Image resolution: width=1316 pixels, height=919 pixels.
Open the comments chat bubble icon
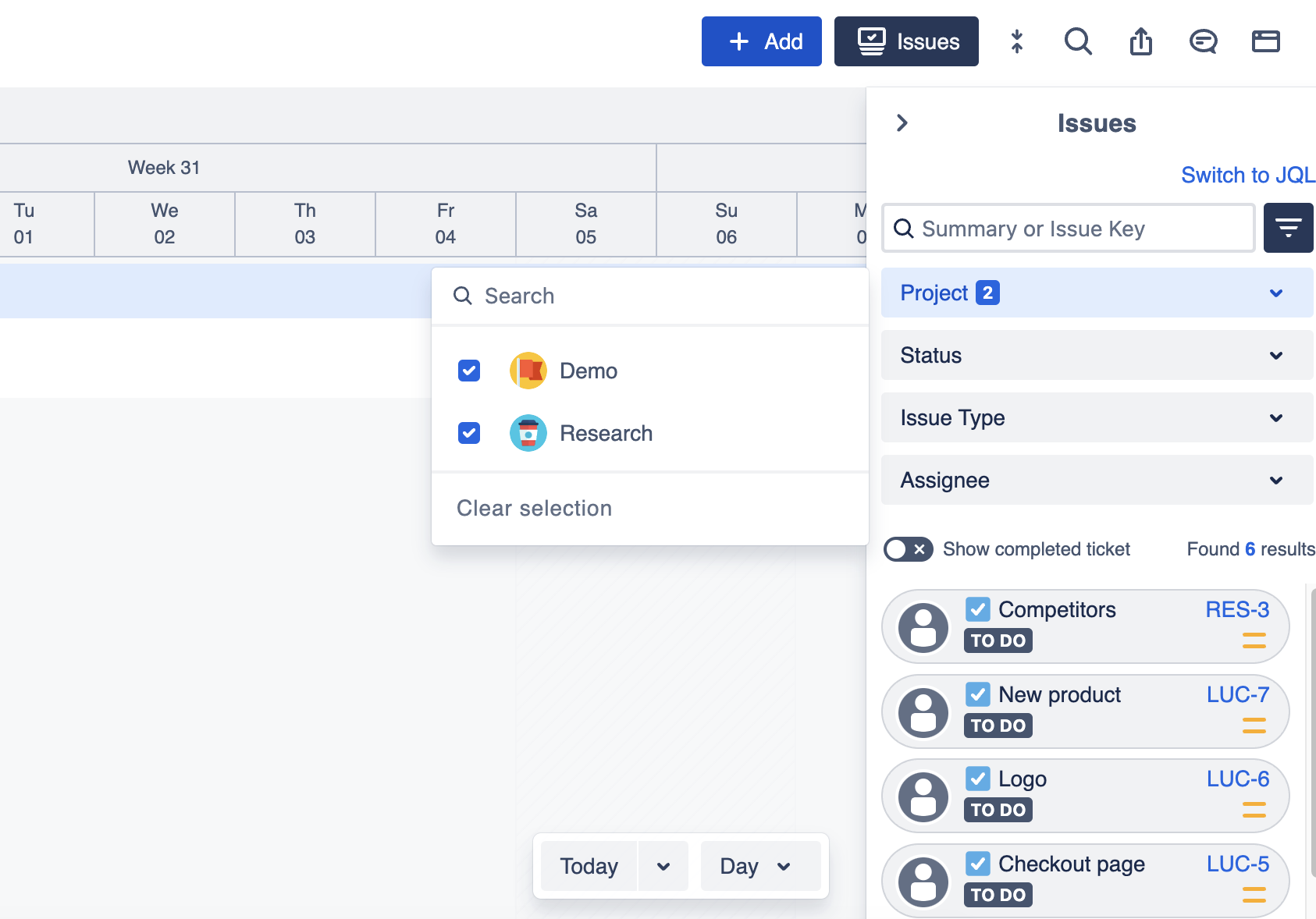(x=1203, y=41)
